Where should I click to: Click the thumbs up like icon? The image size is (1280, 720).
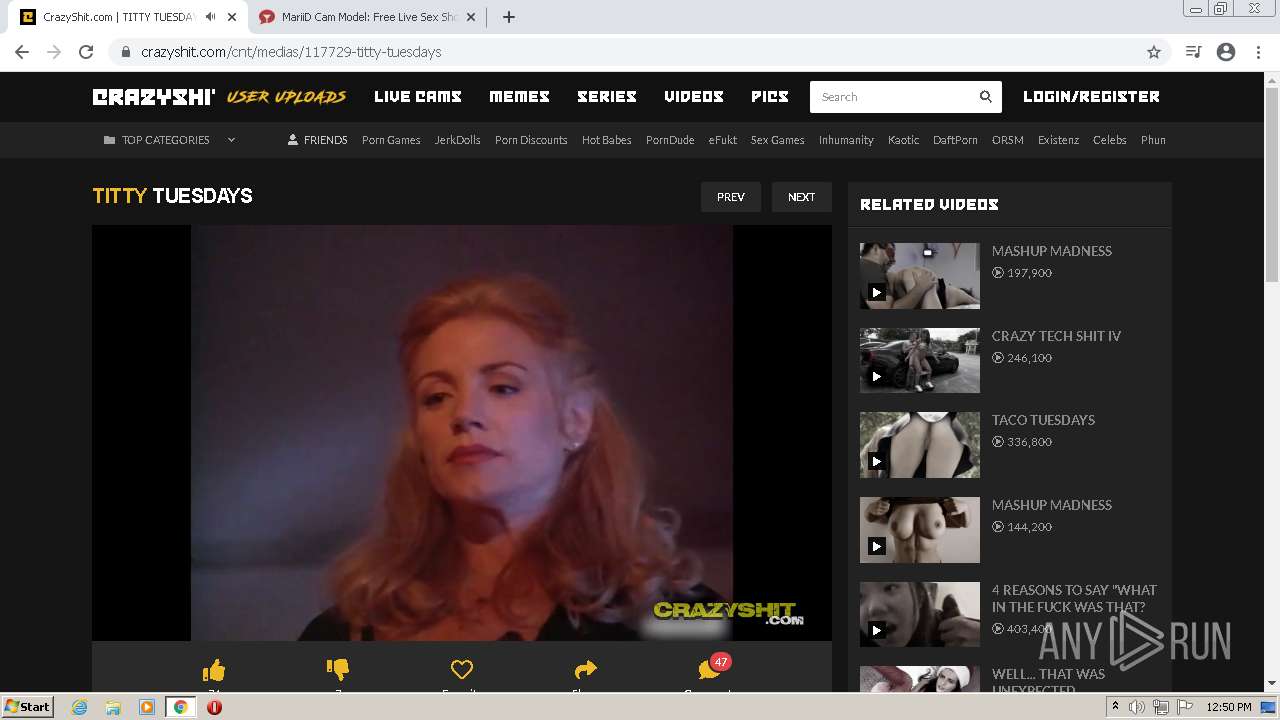(214, 670)
